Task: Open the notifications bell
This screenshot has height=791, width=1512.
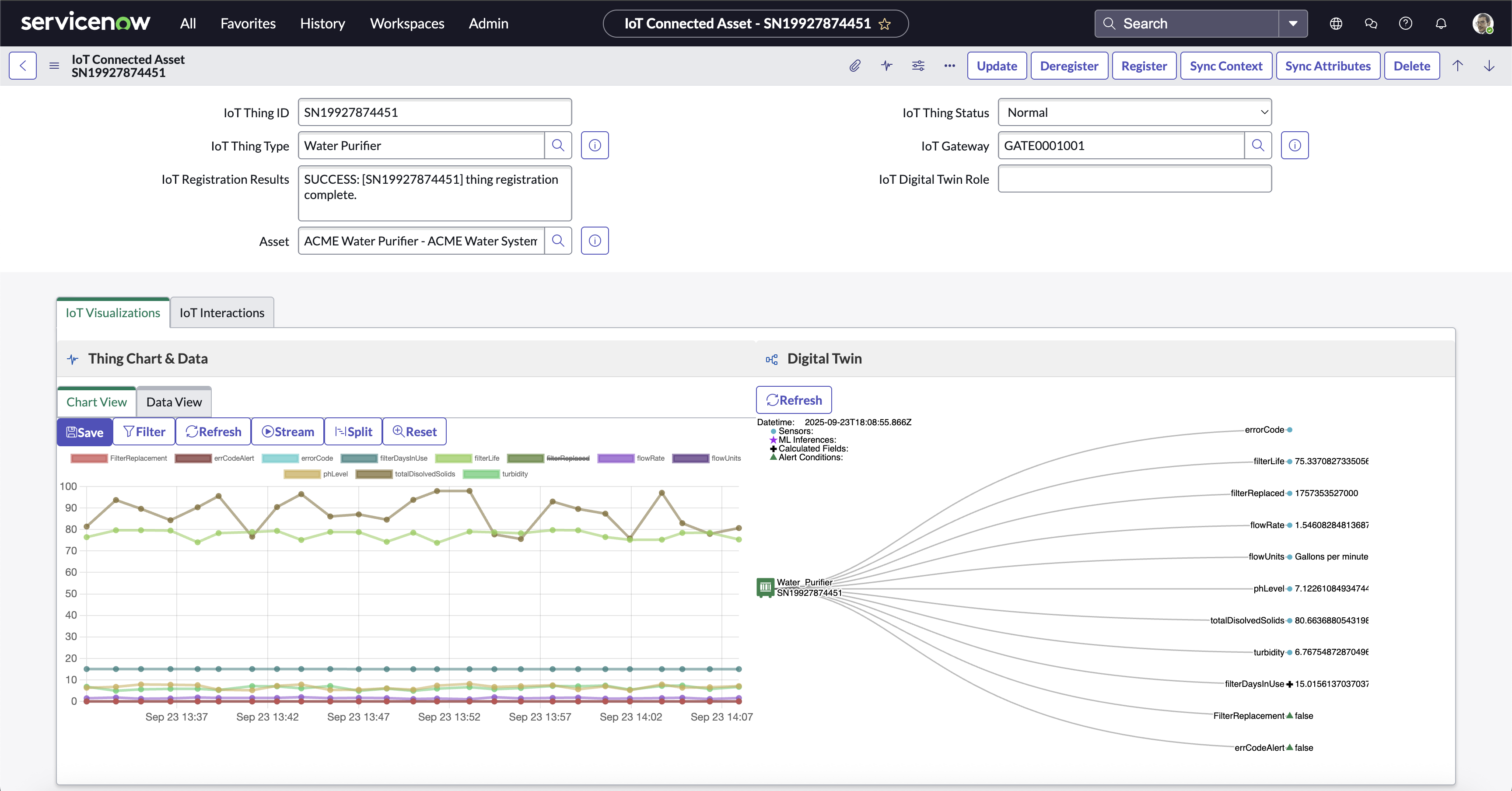Action: click(1441, 24)
